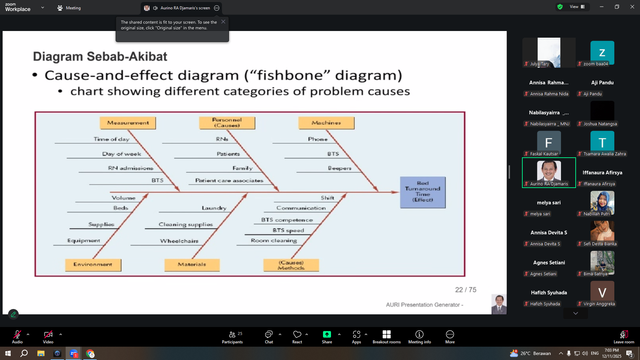
Task: Select Annisa Rahma Nida participant tile
Action: [549, 82]
